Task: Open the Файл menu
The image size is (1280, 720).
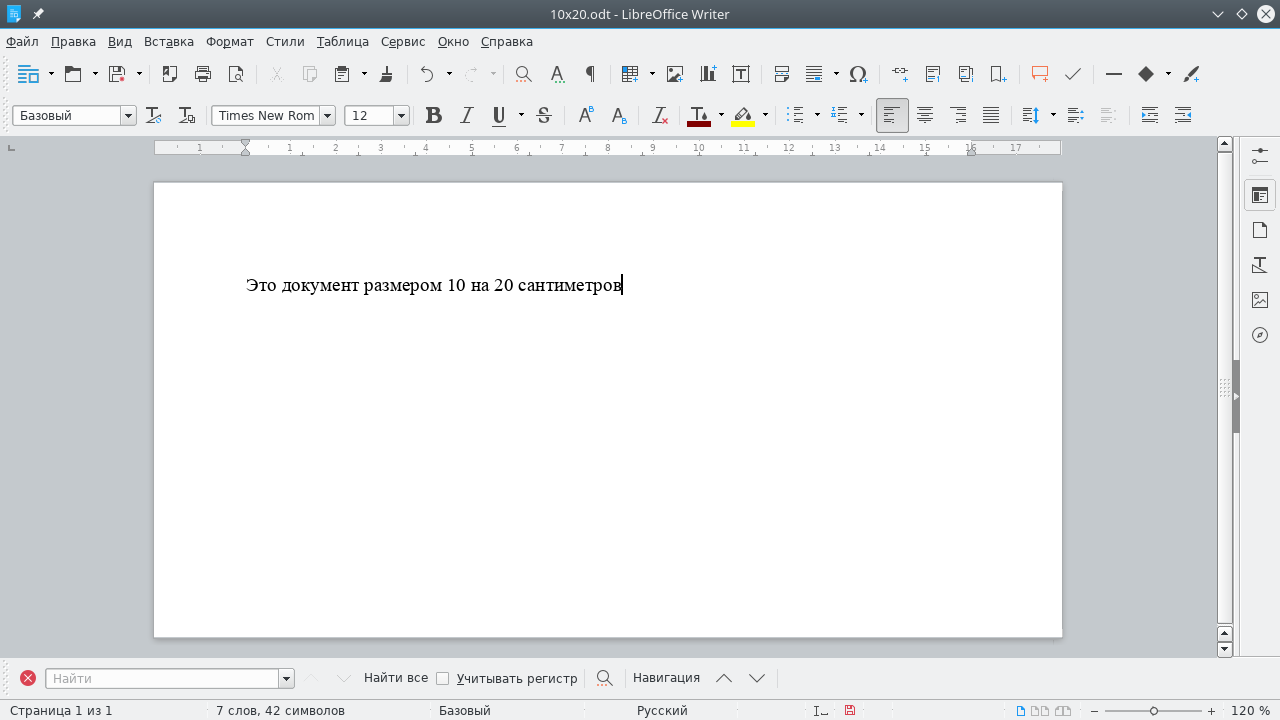Action: click(x=22, y=42)
